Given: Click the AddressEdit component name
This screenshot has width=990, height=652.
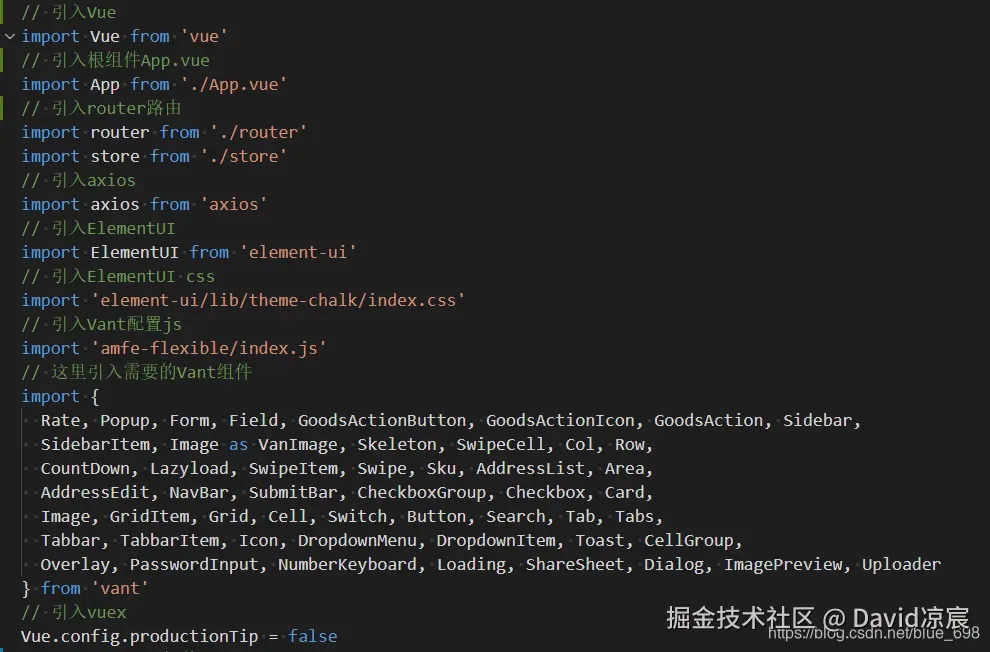Looking at the screenshot, I should (95, 492).
